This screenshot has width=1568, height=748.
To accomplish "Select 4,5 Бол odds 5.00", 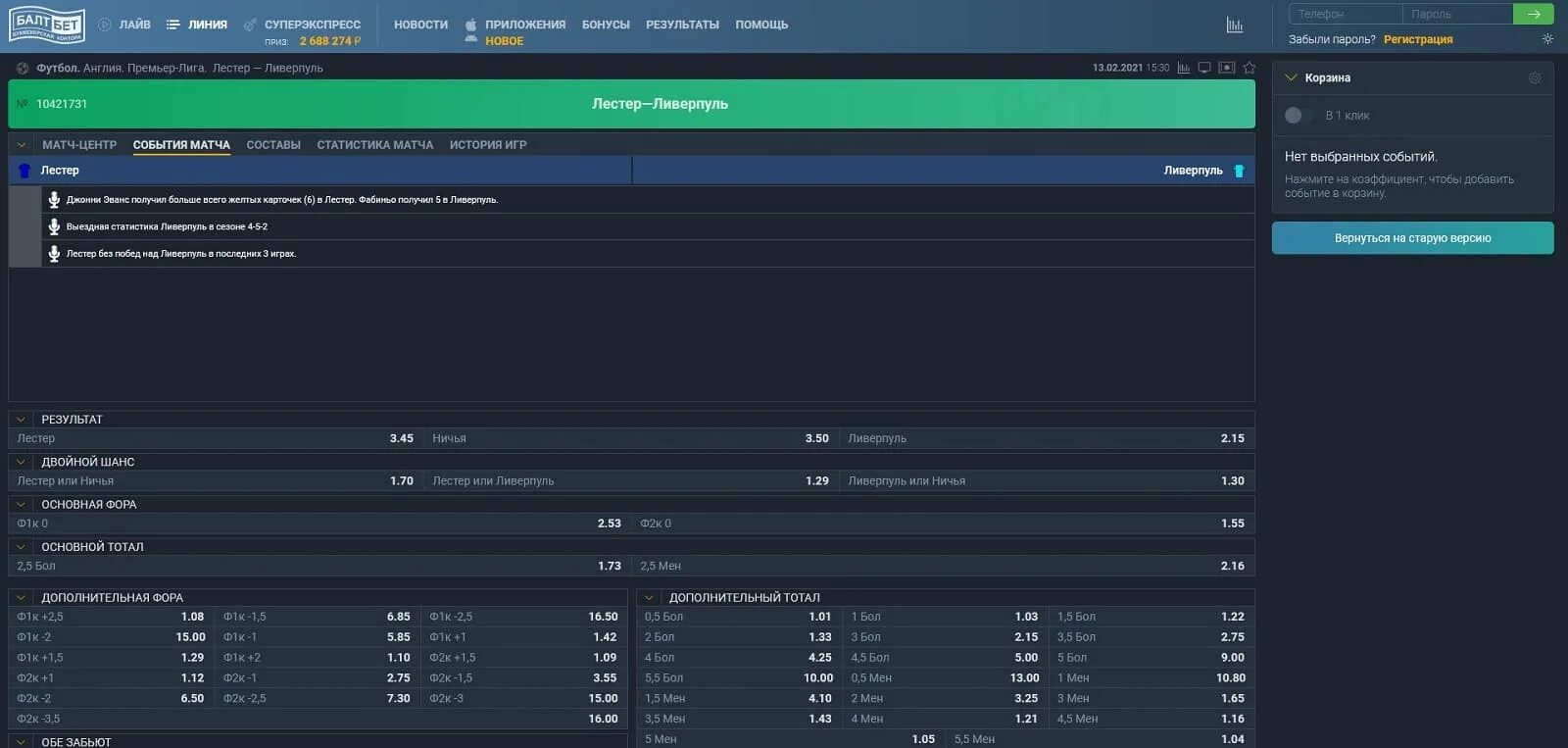I will [945, 658].
